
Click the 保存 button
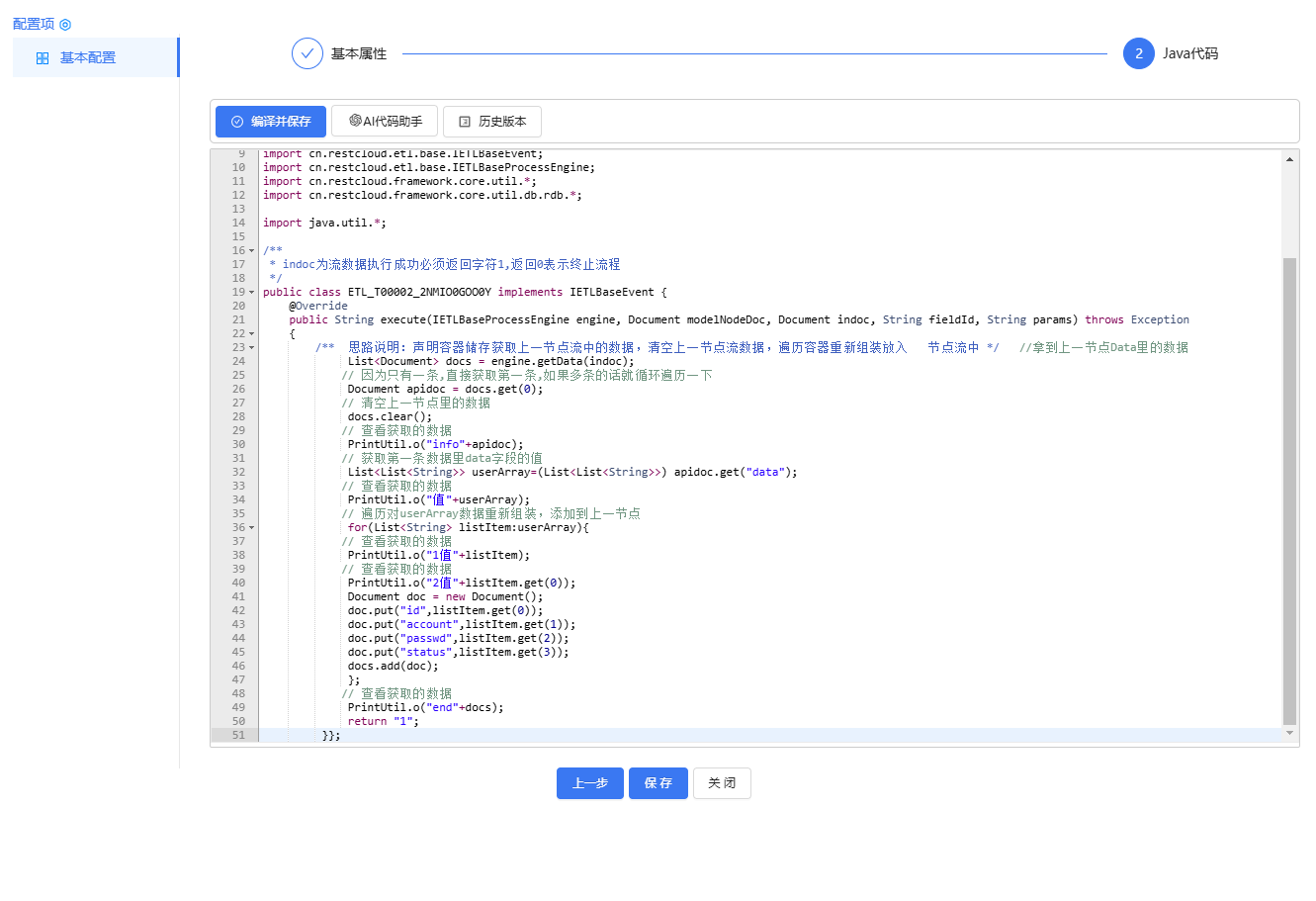[658, 783]
